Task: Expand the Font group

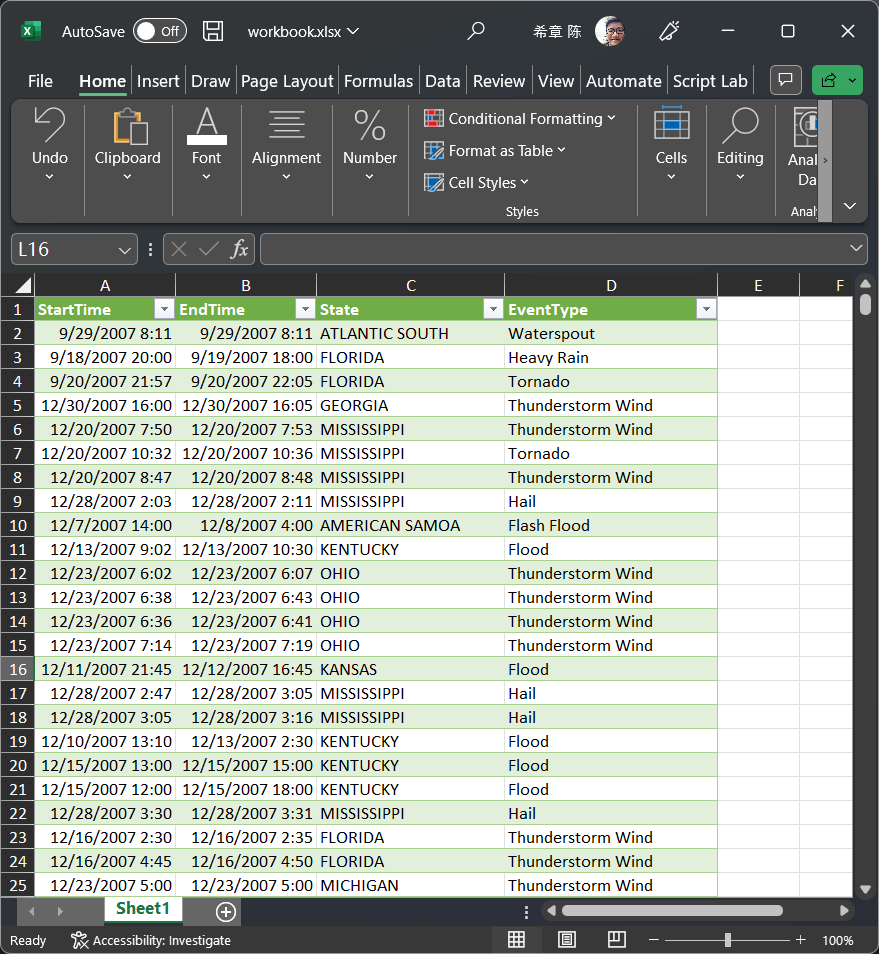Action: point(206,144)
